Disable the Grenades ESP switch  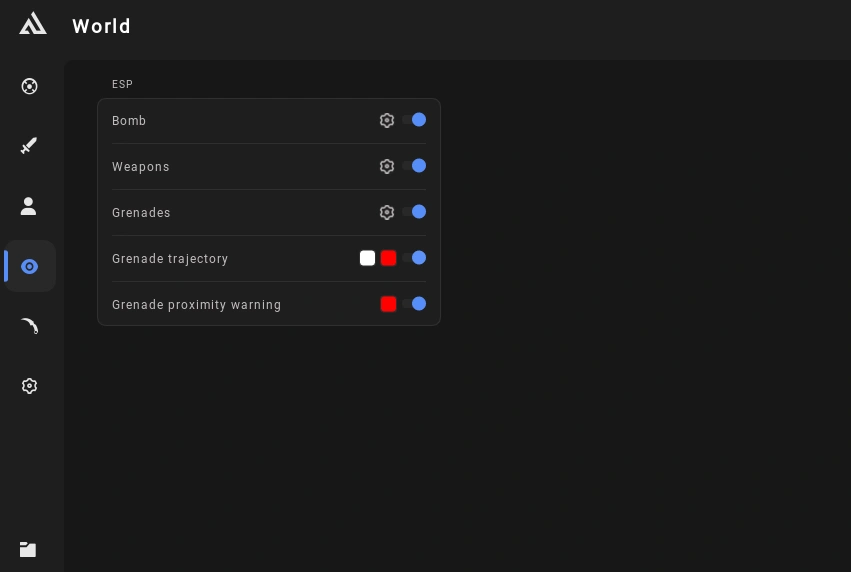[x=414, y=212]
